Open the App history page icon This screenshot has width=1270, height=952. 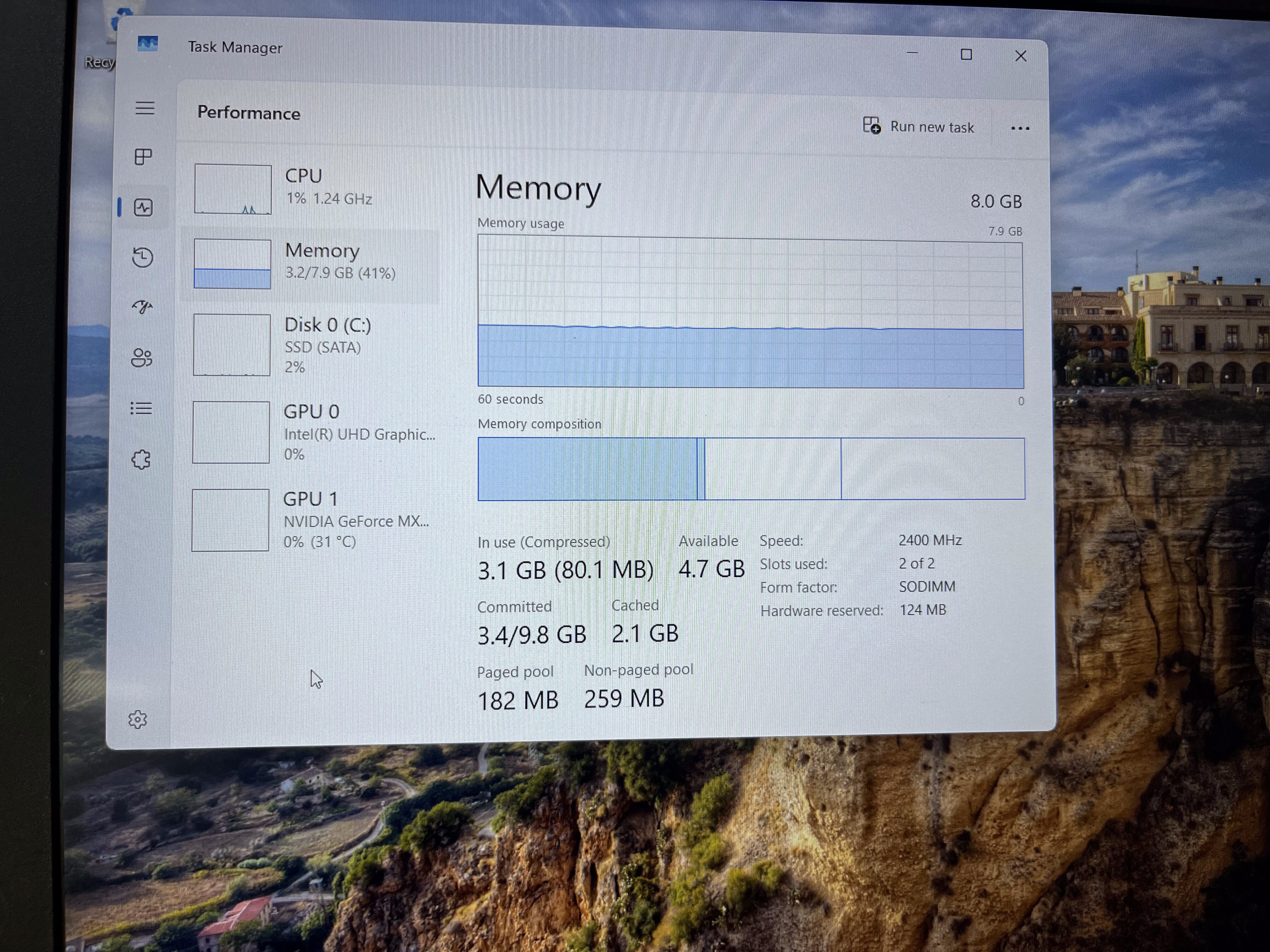tap(142, 257)
